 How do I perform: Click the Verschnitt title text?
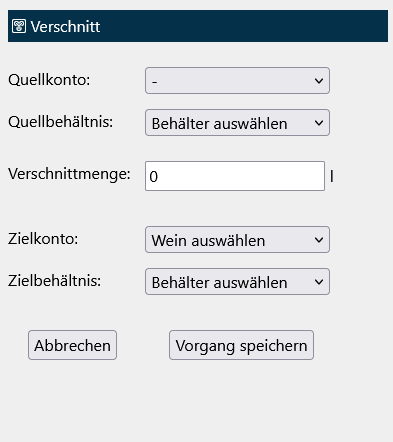(65, 26)
